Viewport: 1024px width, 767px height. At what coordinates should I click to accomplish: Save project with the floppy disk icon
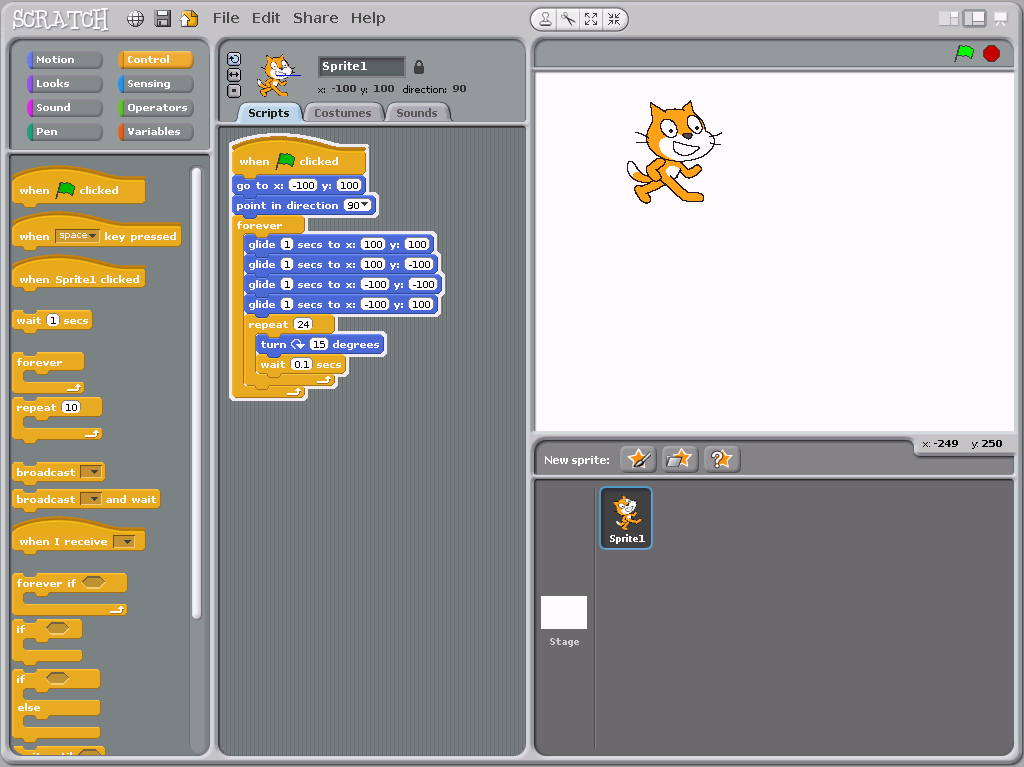pos(163,19)
